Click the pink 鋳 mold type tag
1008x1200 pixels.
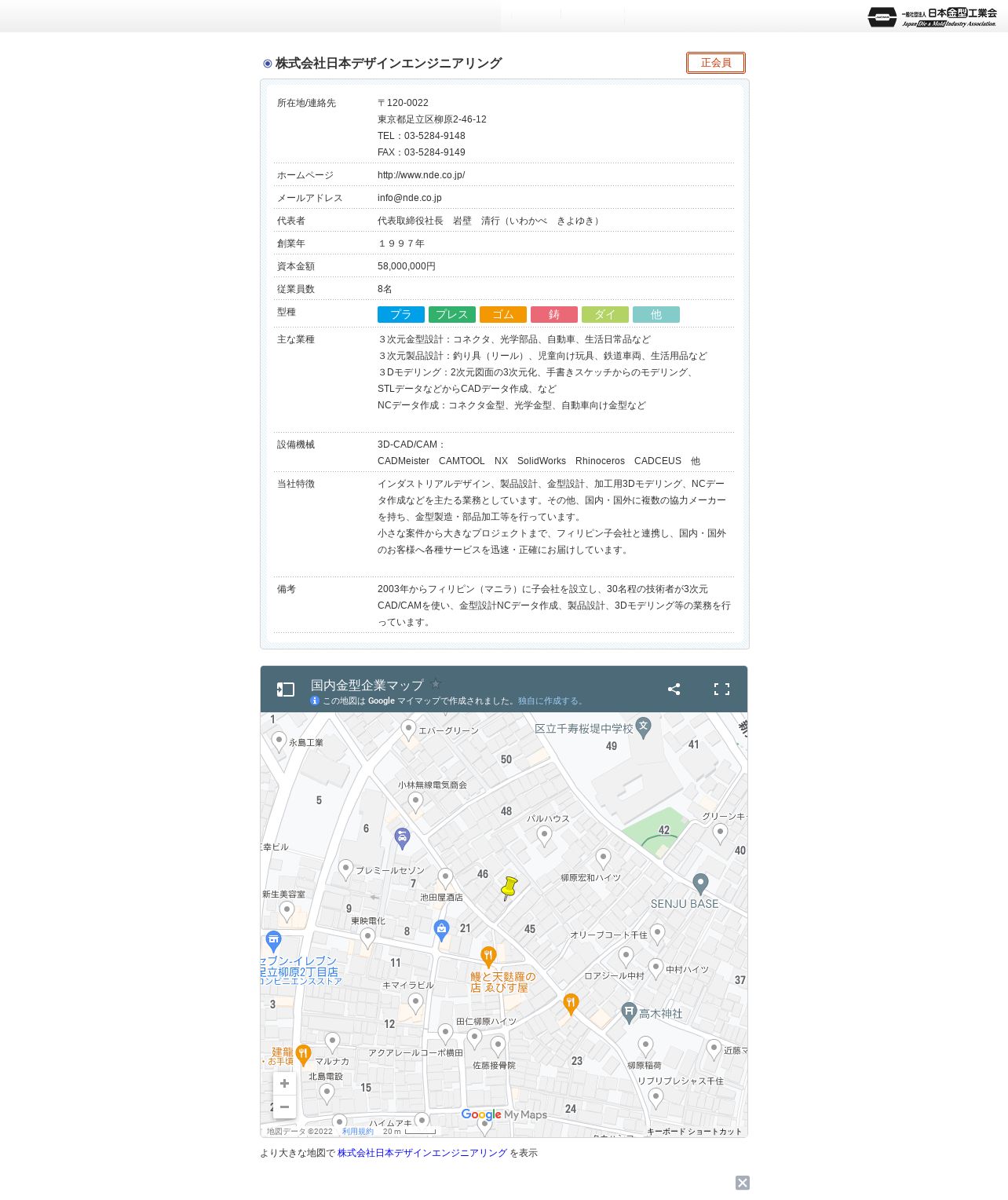point(554,314)
